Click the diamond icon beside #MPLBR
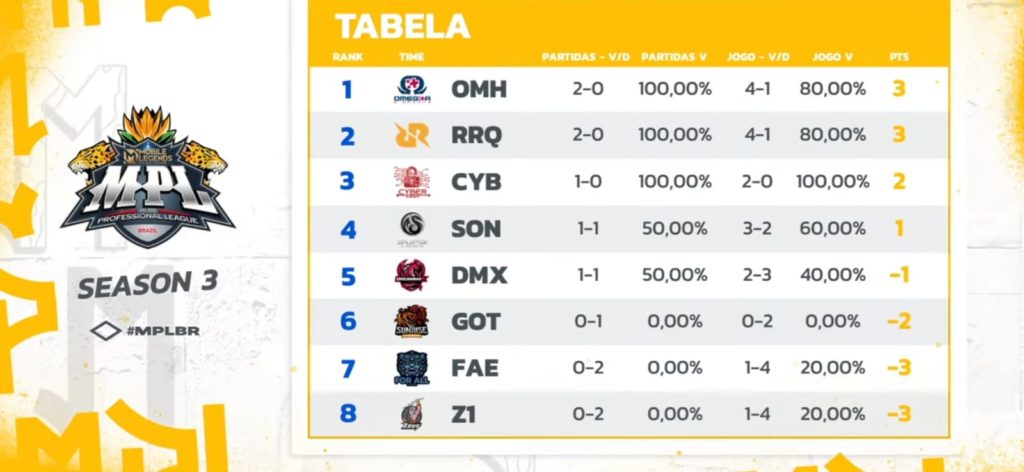Viewport: 1024px width, 472px height. coord(104,330)
